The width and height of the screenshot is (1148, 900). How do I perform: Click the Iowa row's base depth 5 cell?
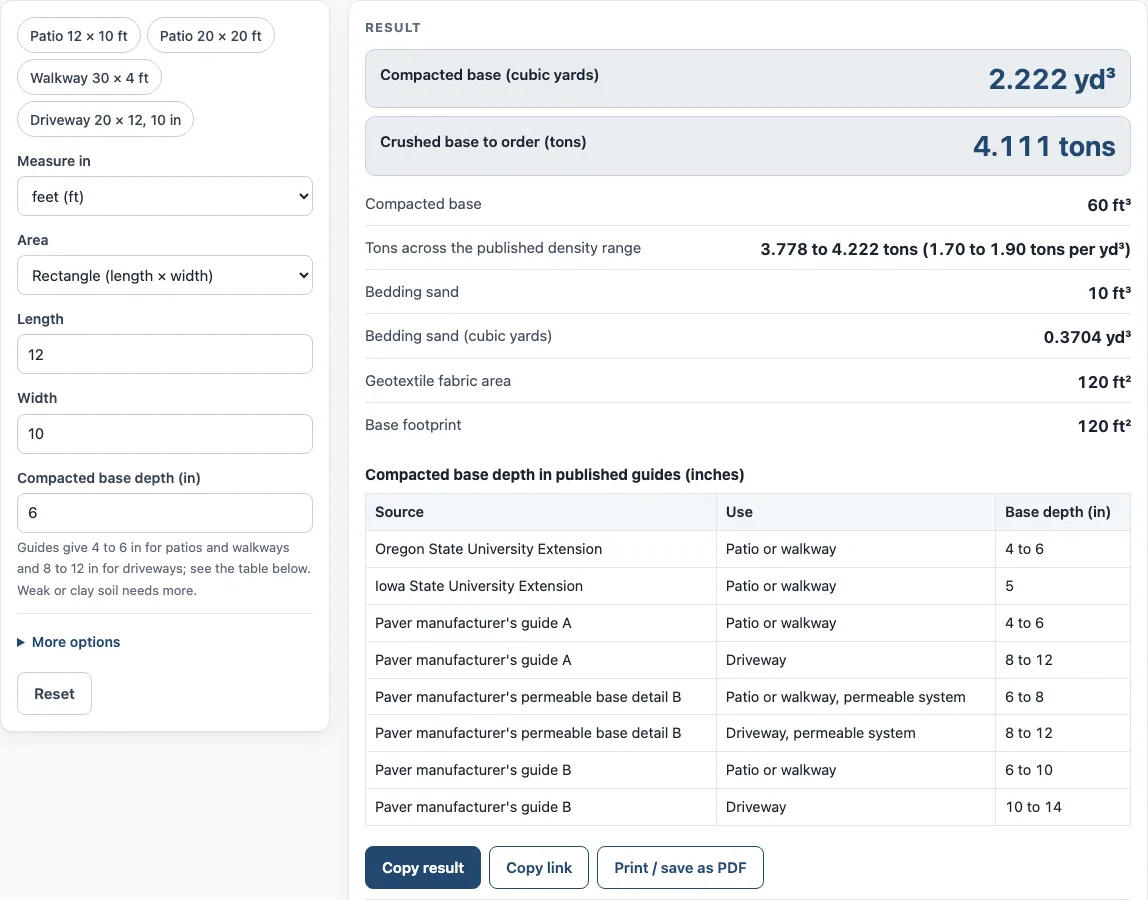1062,586
